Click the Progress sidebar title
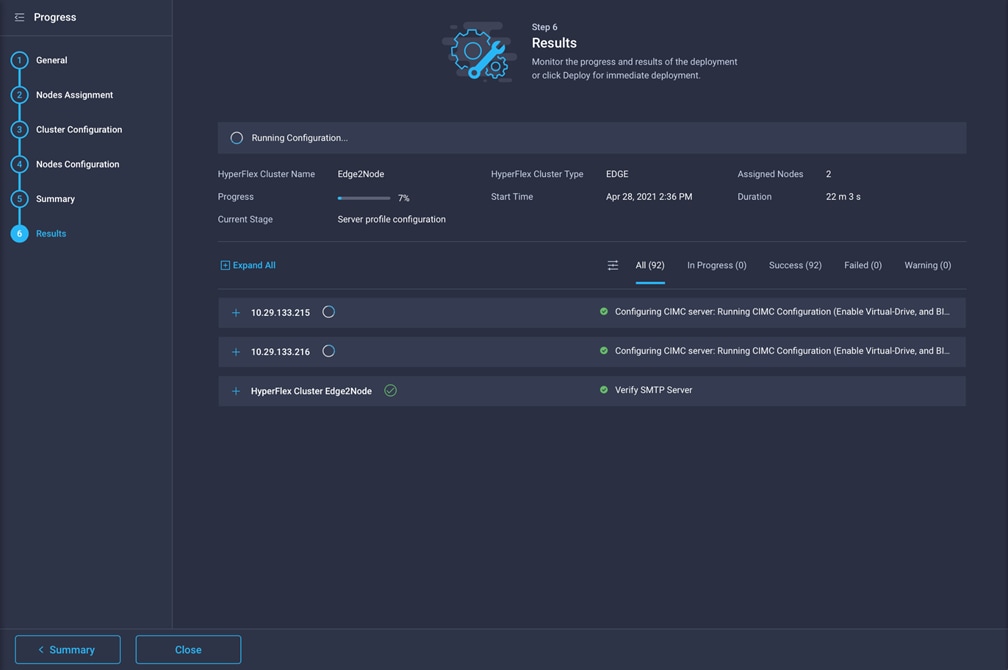The image size is (1008, 670). (55, 17)
